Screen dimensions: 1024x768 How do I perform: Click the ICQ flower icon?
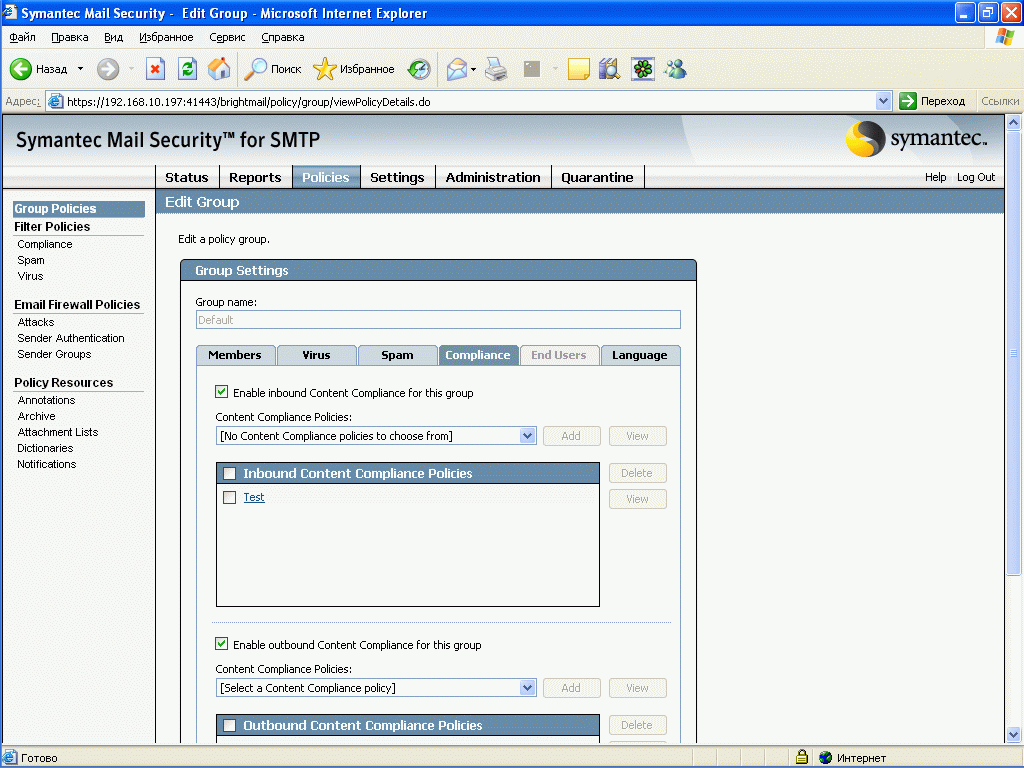click(x=643, y=69)
